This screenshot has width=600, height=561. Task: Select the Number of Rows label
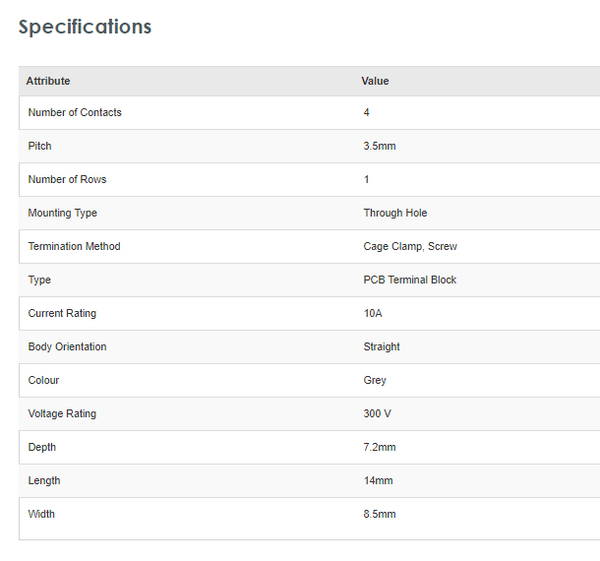pyautogui.click(x=67, y=180)
